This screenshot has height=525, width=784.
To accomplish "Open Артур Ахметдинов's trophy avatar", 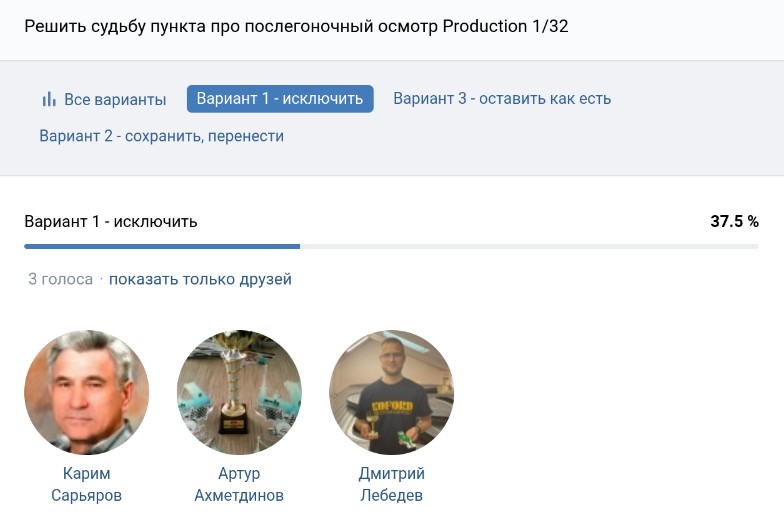I will [x=239, y=393].
